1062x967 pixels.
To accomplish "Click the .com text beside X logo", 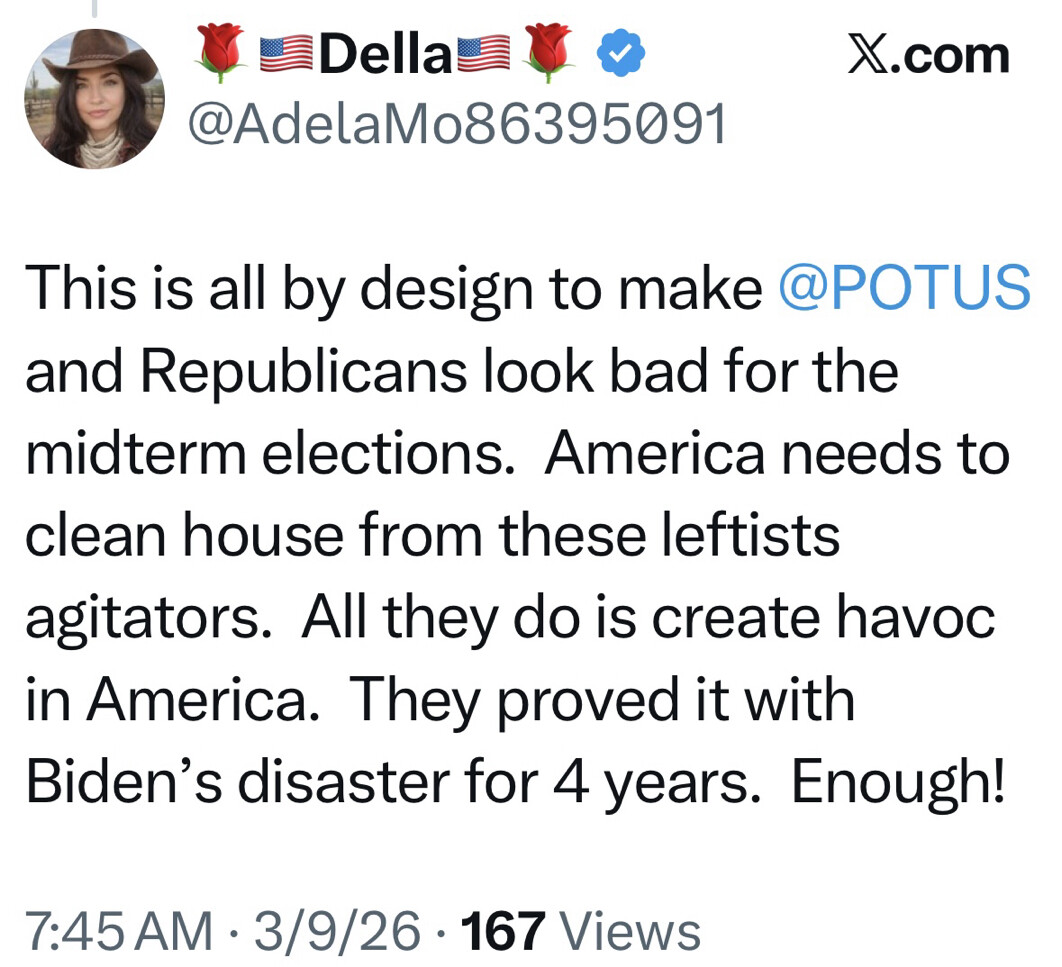I will 951,55.
